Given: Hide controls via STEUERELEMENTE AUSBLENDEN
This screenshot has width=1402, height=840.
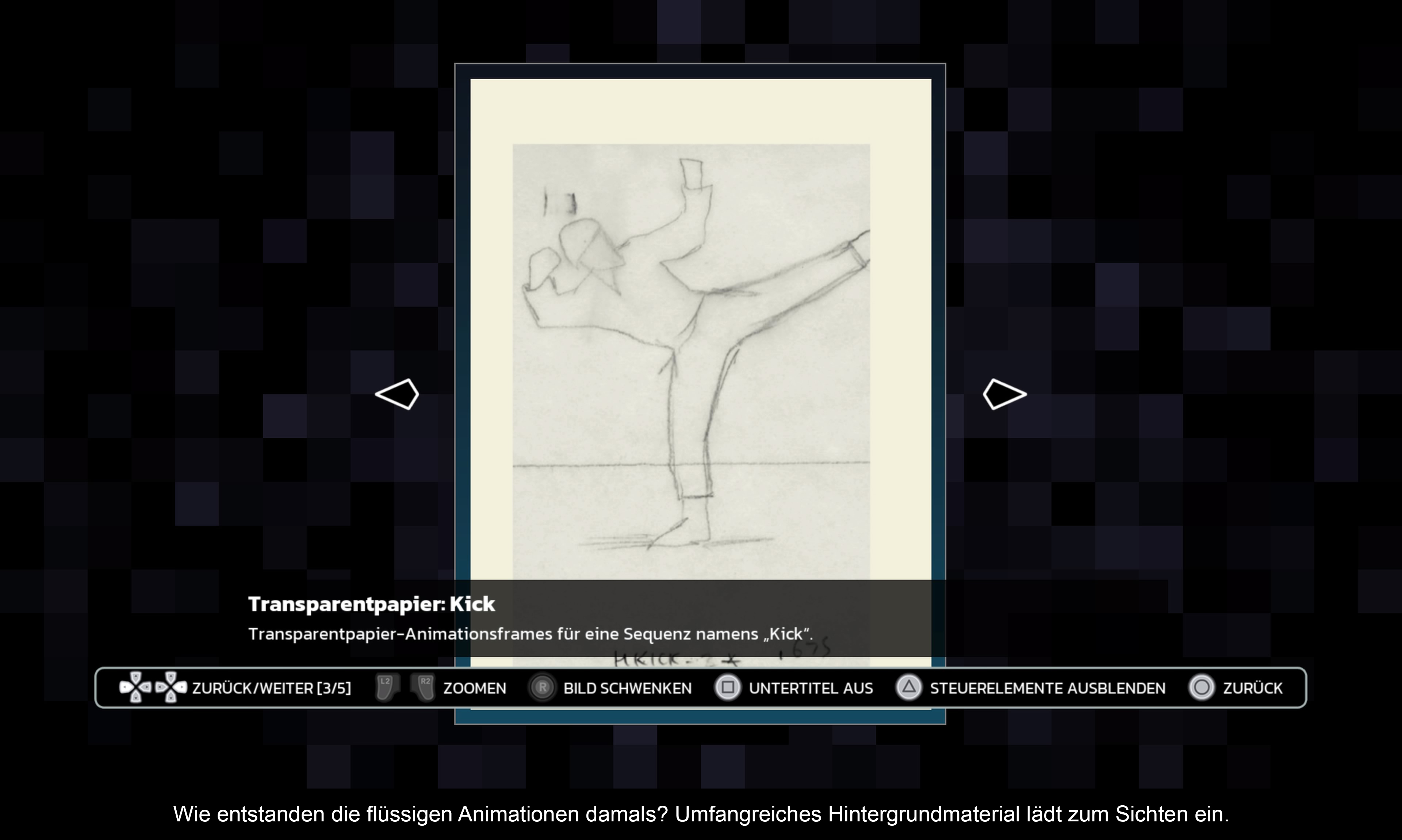Looking at the screenshot, I should [x=1047, y=688].
